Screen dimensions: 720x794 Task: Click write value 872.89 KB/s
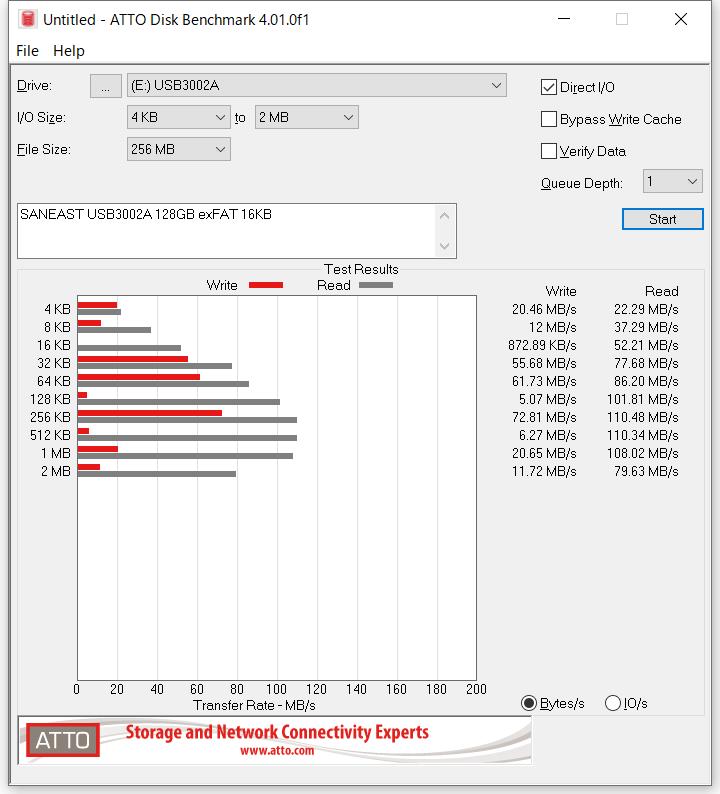(x=542, y=345)
